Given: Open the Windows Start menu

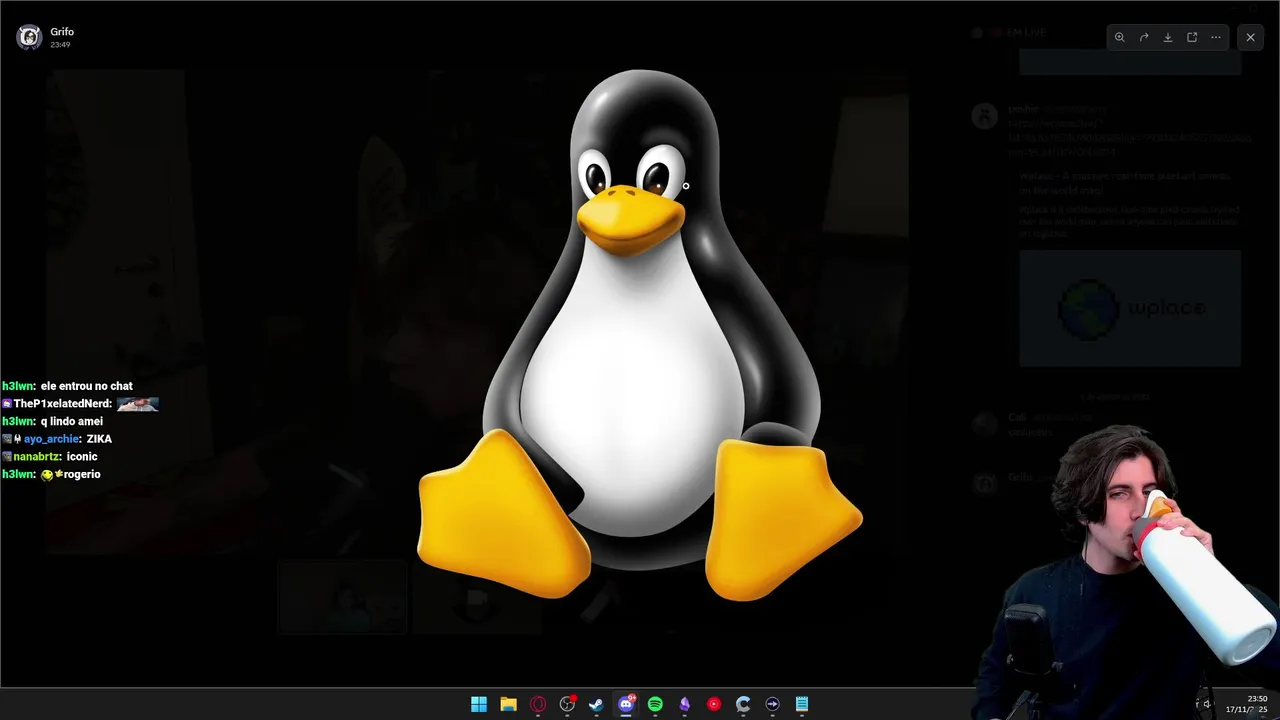Looking at the screenshot, I should [479, 704].
